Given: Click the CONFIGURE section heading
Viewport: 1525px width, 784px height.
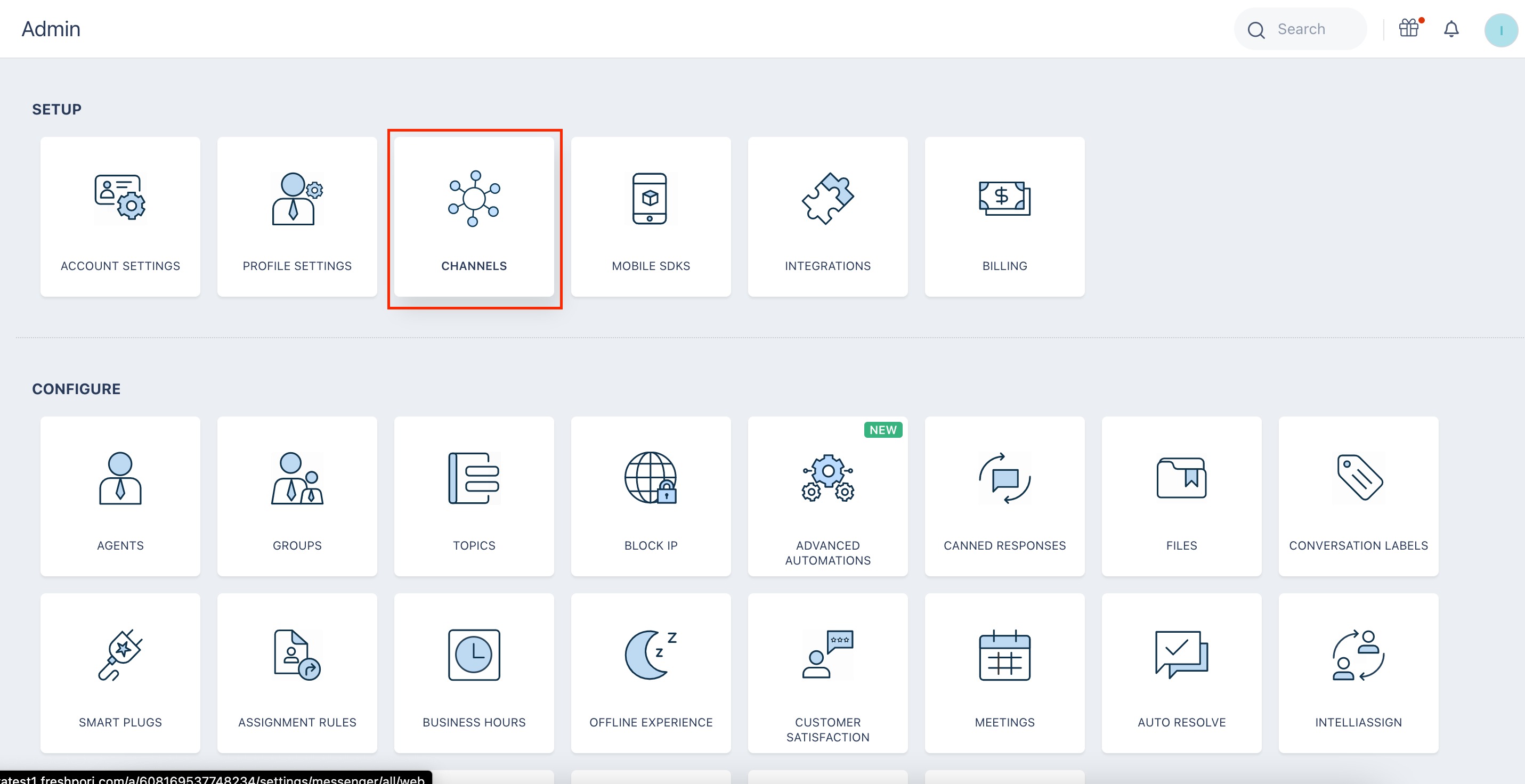Looking at the screenshot, I should [x=76, y=389].
